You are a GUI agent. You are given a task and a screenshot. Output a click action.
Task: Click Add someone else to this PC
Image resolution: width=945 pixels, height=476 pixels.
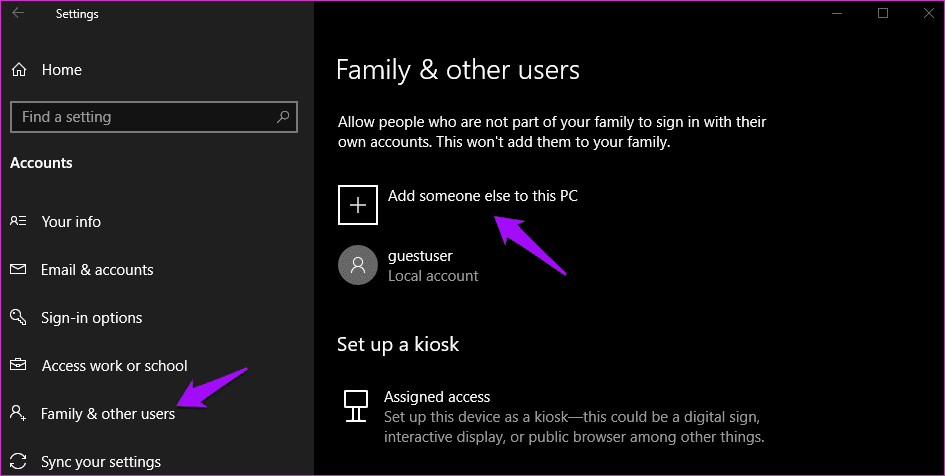[483, 196]
